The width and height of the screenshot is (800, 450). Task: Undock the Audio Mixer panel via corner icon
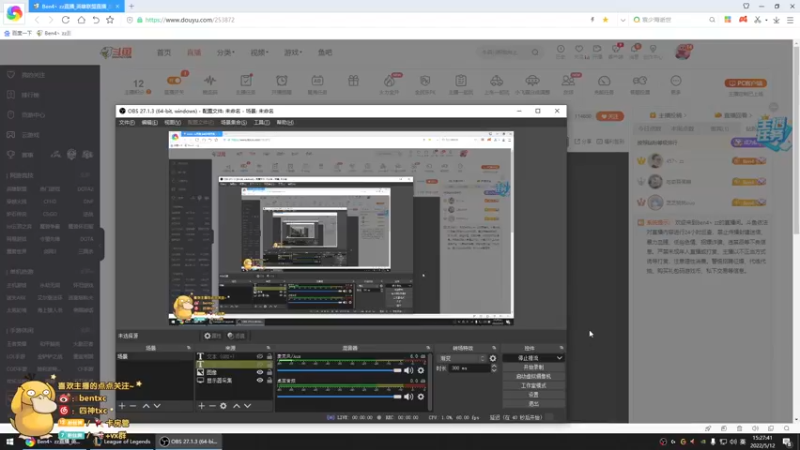[x=428, y=348]
